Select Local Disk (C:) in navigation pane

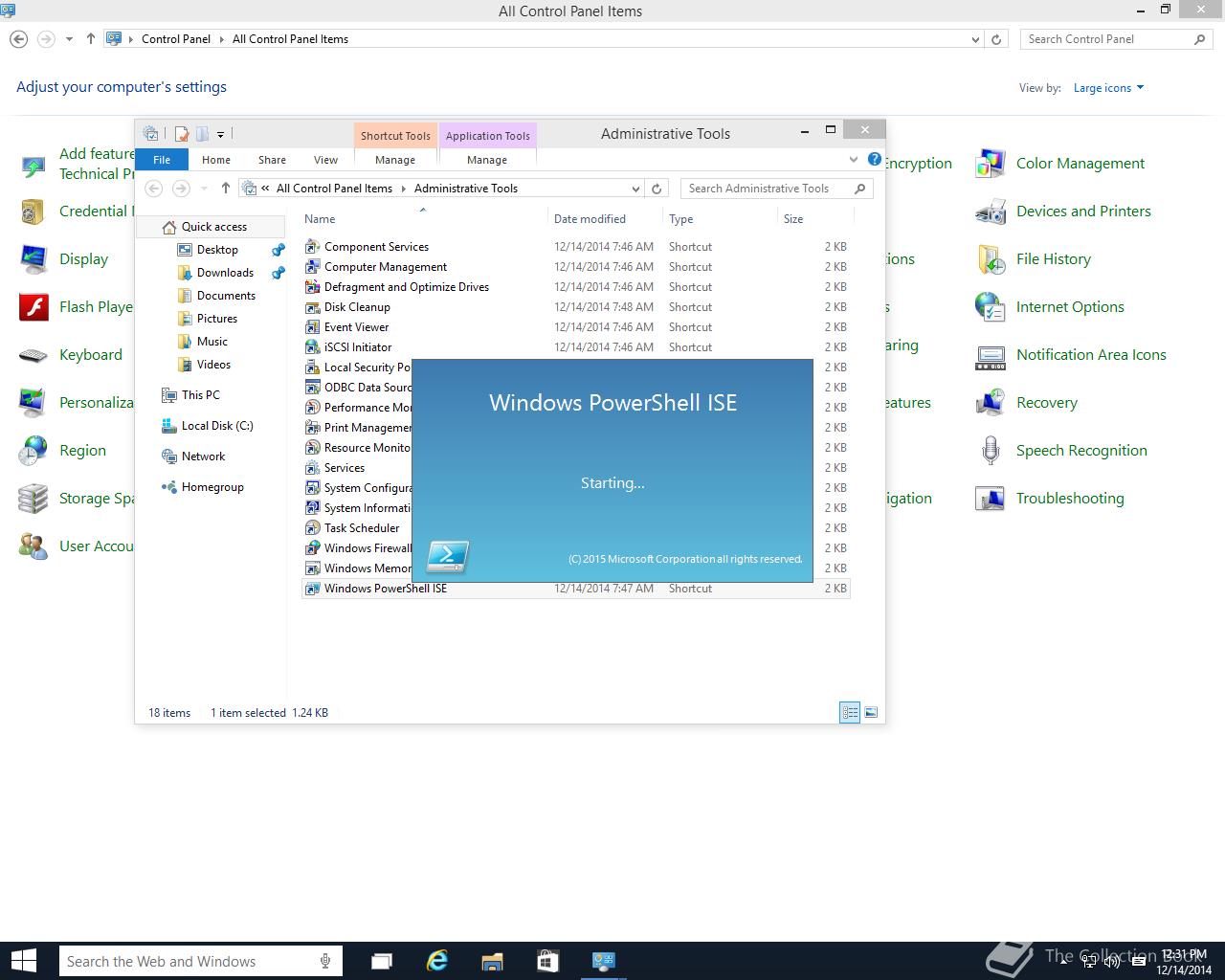(217, 426)
